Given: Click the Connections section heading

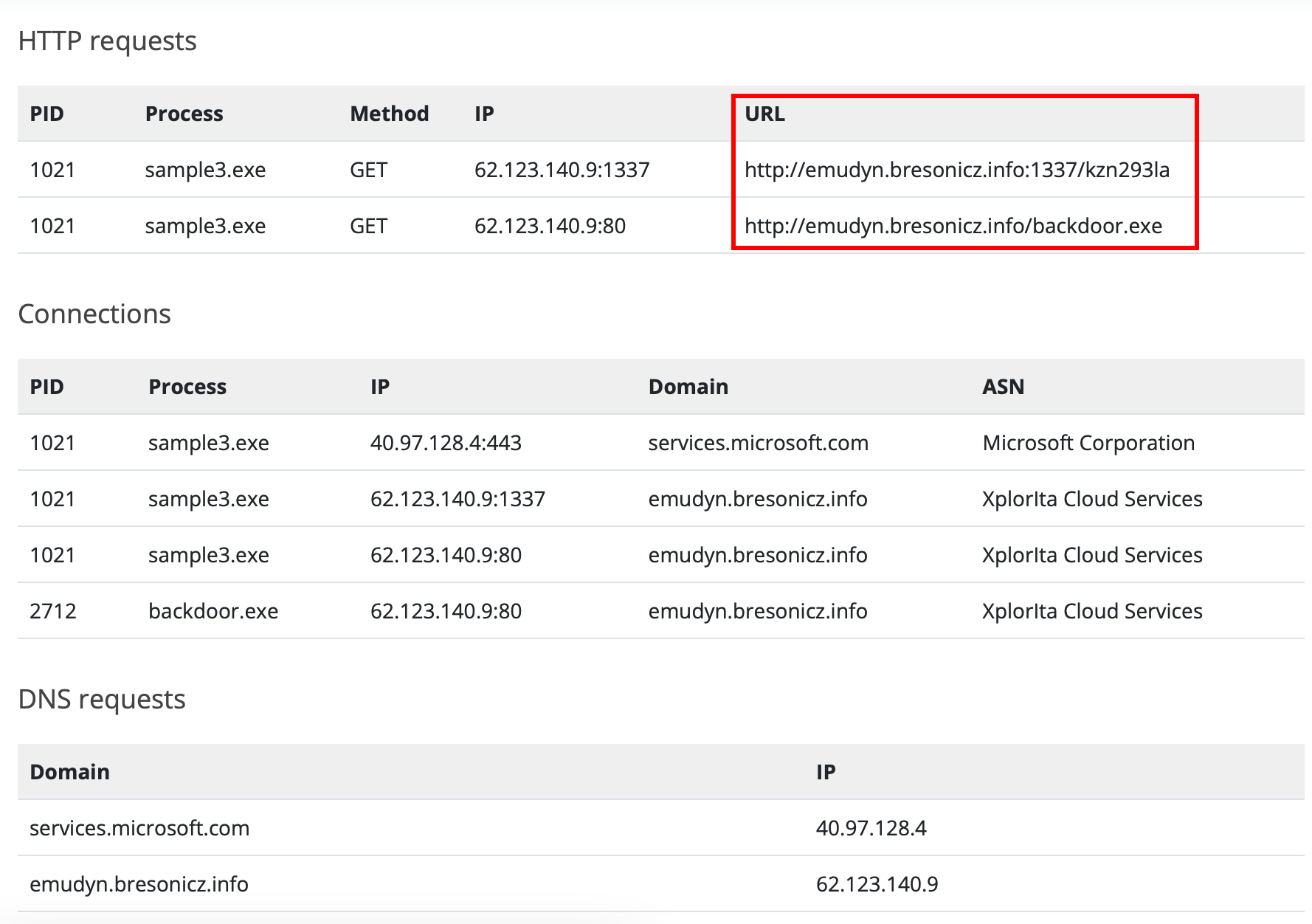Looking at the screenshot, I should coord(94,314).
